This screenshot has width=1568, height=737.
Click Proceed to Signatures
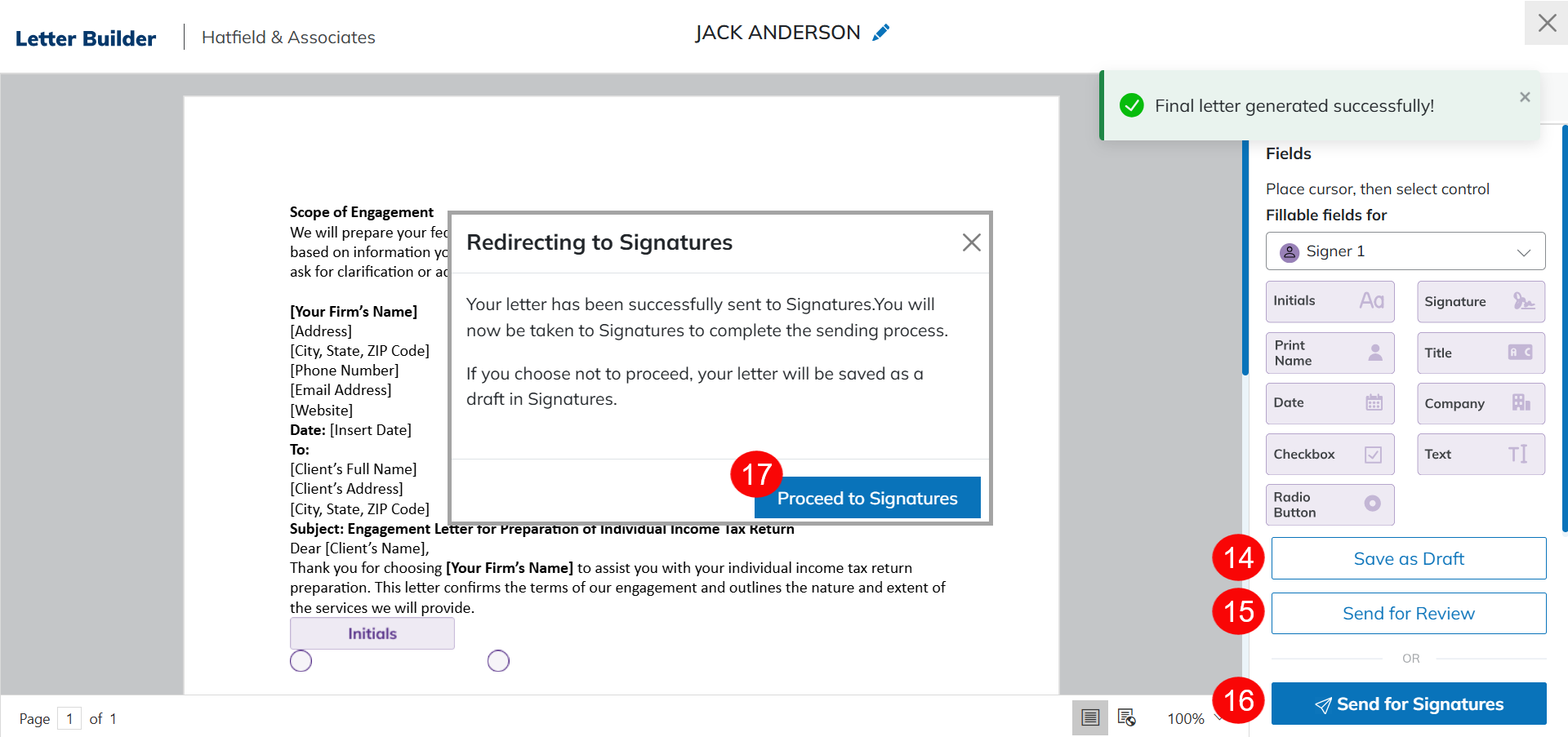tap(866, 498)
